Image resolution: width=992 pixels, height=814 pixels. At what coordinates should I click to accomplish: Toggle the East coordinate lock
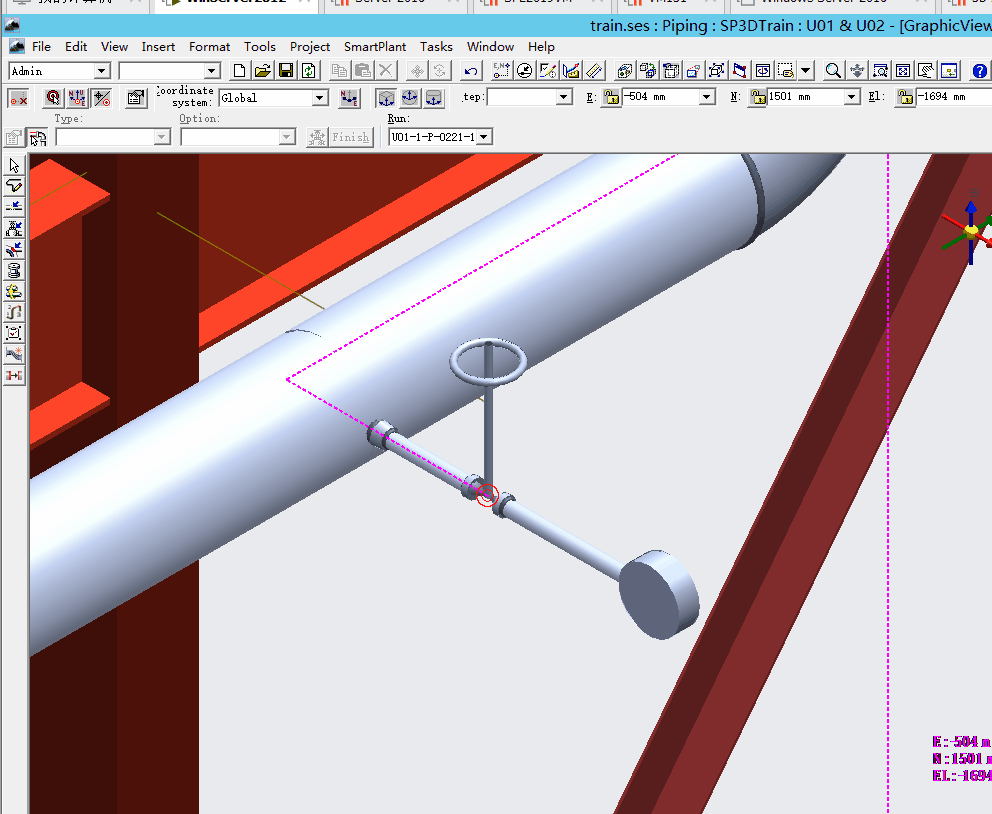pos(611,97)
